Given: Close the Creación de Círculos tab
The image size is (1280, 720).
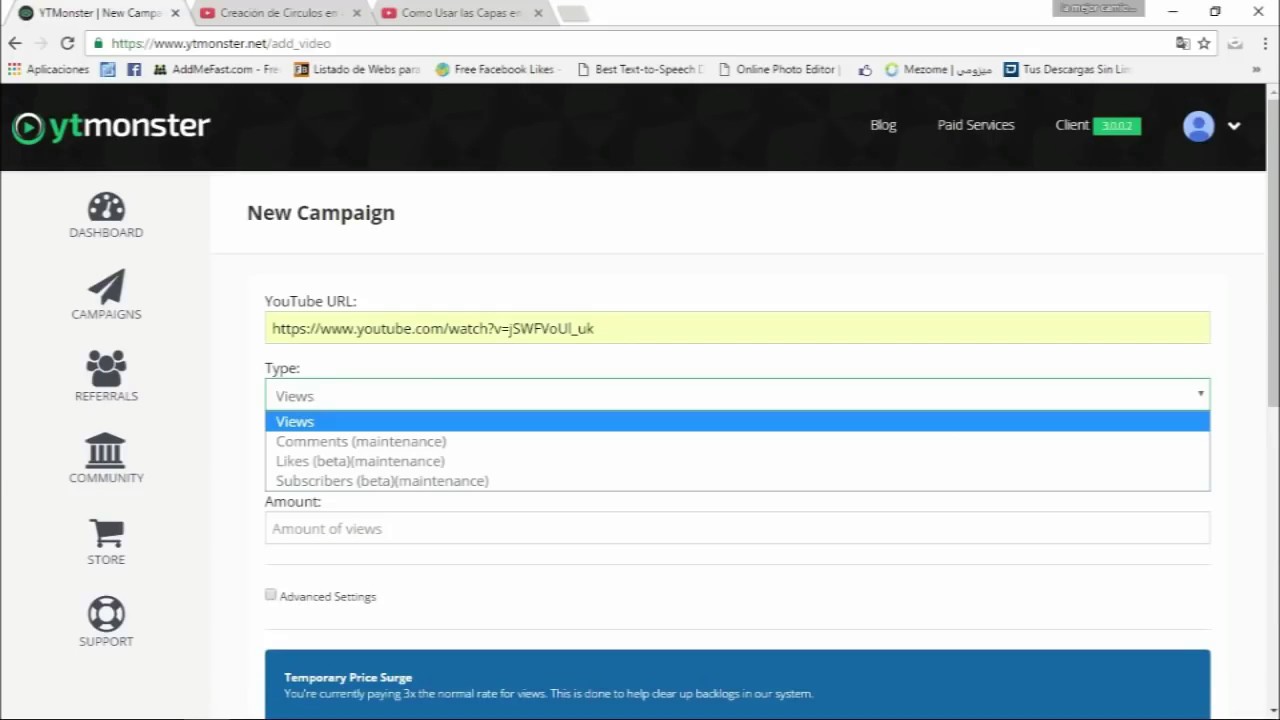Looking at the screenshot, I should coord(357,13).
